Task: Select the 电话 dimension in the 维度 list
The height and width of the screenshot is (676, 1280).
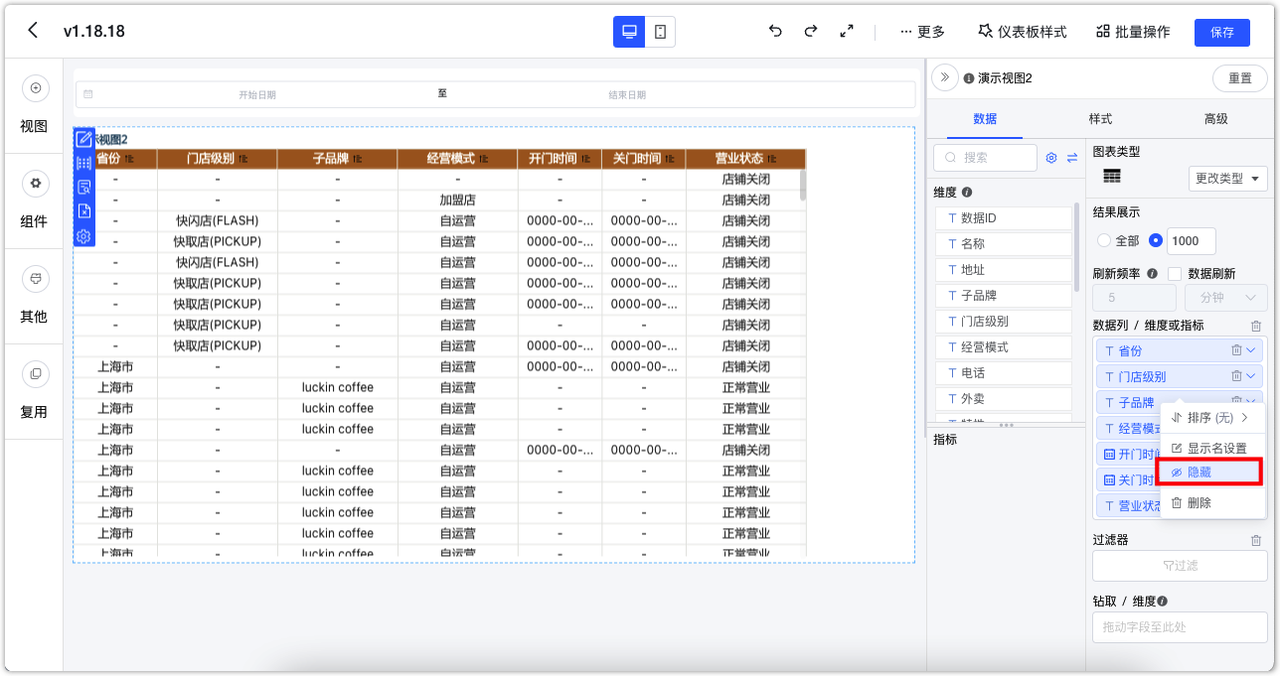Action: click(1003, 373)
